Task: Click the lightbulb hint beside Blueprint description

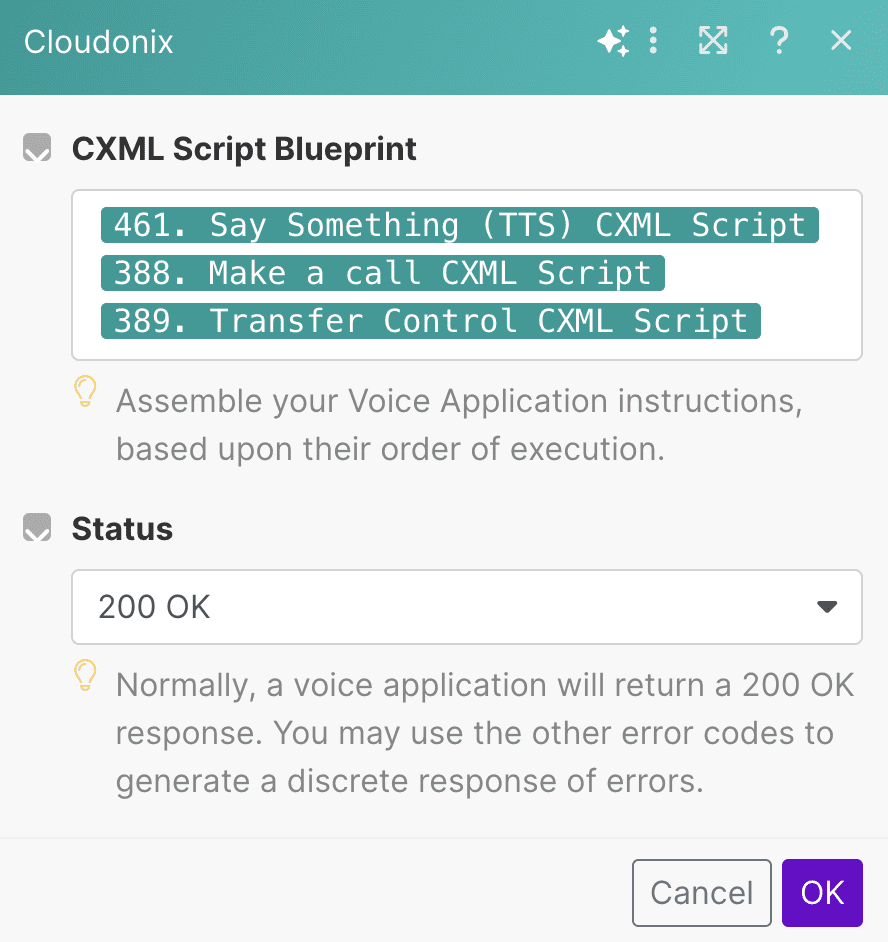Action: [85, 392]
